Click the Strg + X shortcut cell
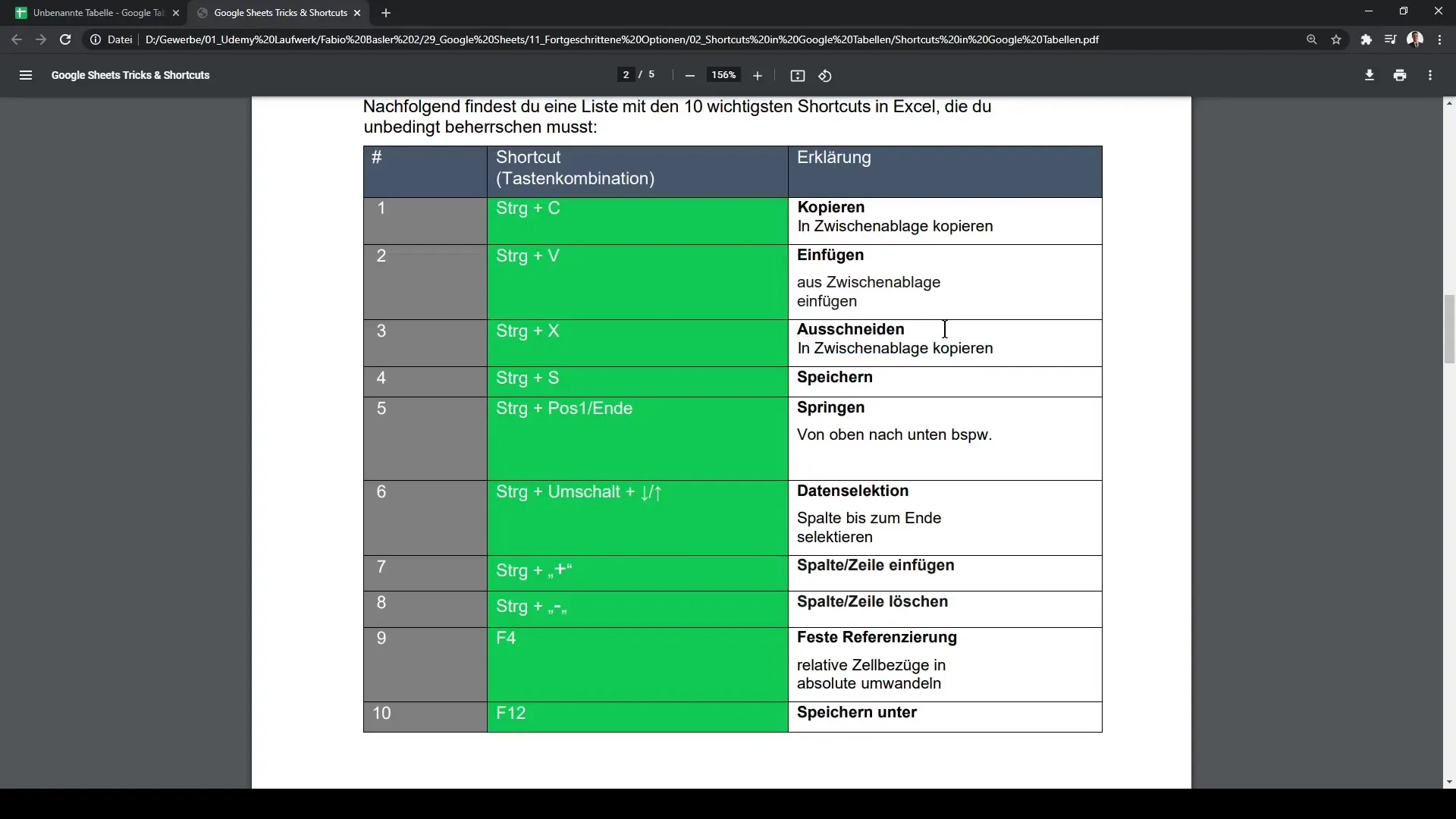The width and height of the screenshot is (1456, 819). tap(637, 344)
